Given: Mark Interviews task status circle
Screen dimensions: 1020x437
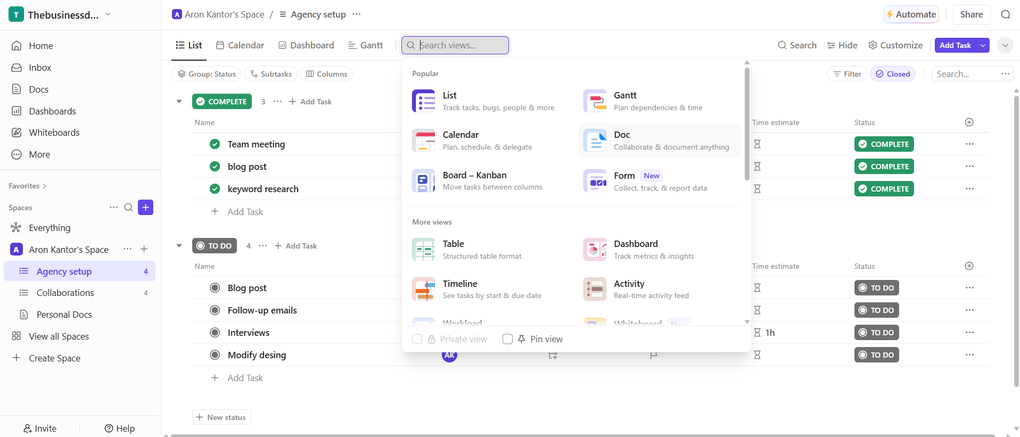Looking at the screenshot, I should (x=215, y=333).
